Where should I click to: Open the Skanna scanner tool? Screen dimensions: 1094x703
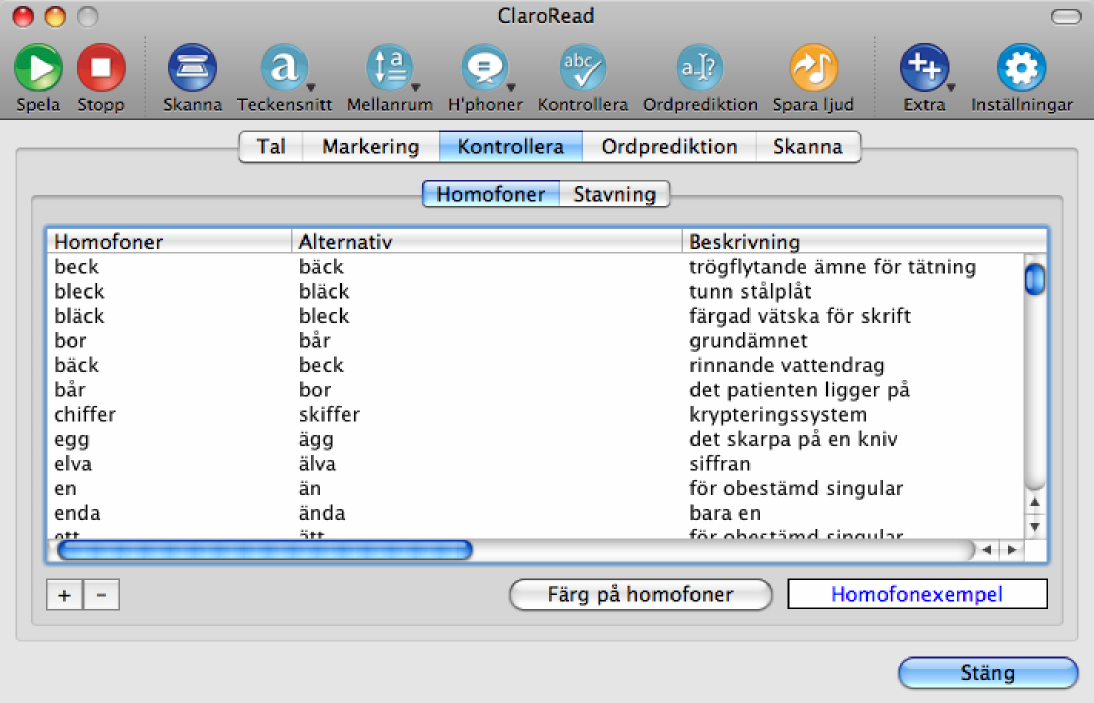point(192,68)
